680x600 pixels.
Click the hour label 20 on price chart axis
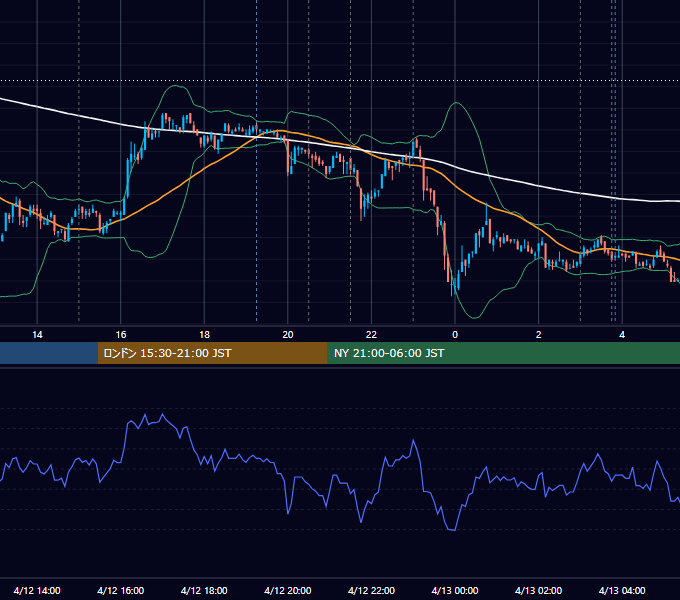click(288, 335)
